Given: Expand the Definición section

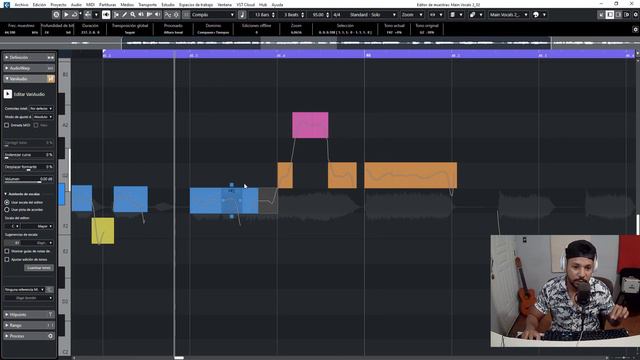Looking at the screenshot, I should coord(29,58).
